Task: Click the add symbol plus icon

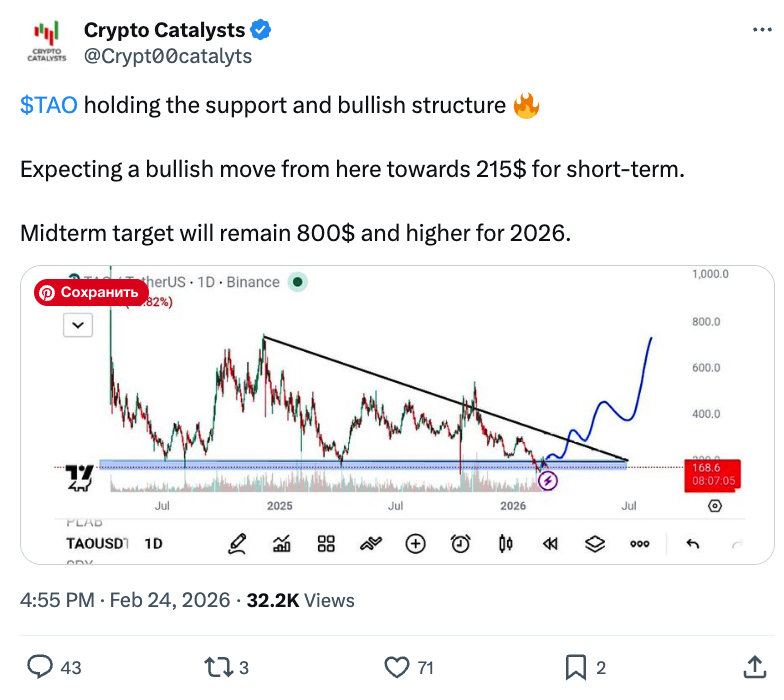Action: pyautogui.click(x=415, y=544)
